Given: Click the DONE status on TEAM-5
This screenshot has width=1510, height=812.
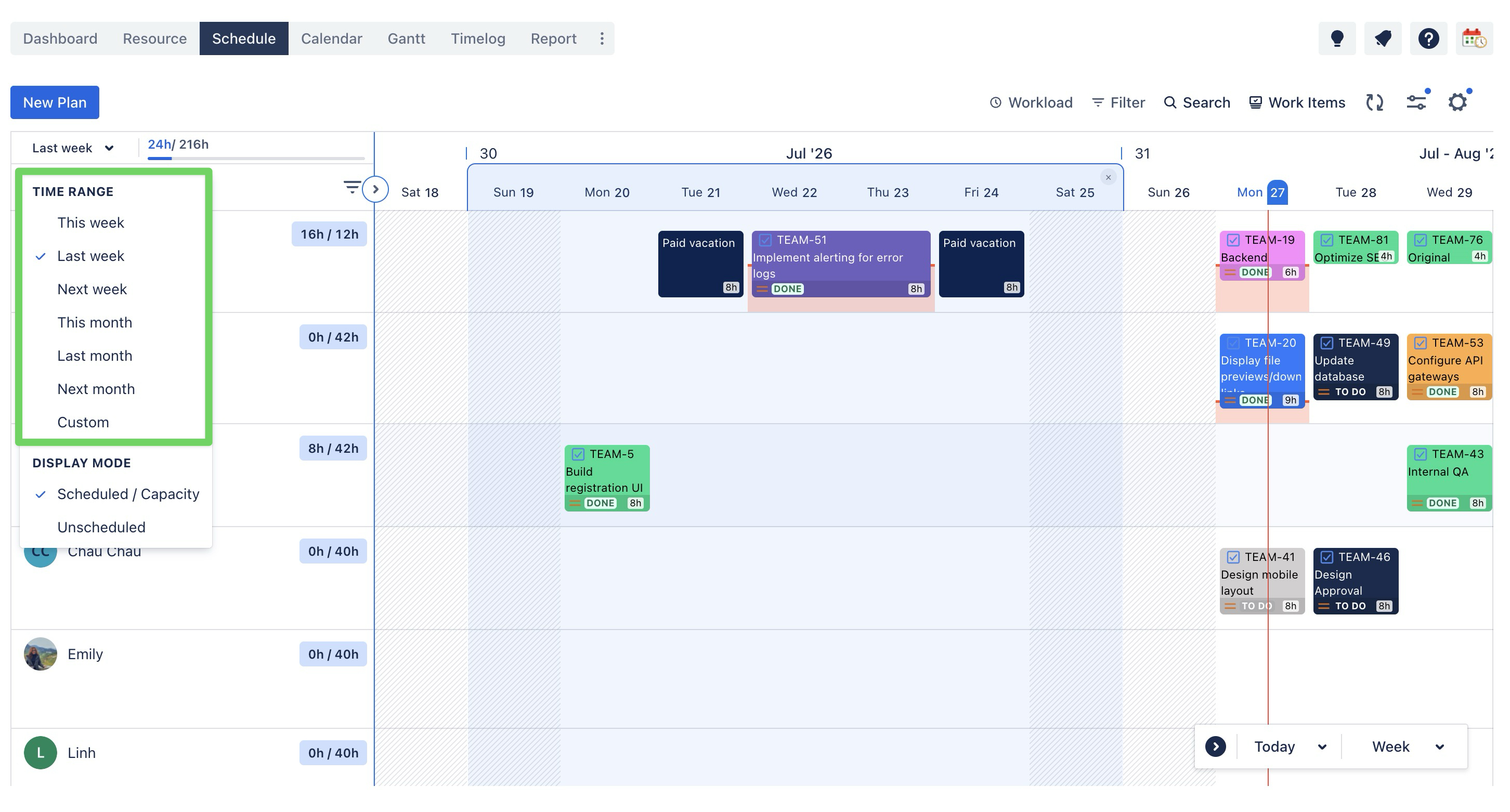Looking at the screenshot, I should pos(600,503).
